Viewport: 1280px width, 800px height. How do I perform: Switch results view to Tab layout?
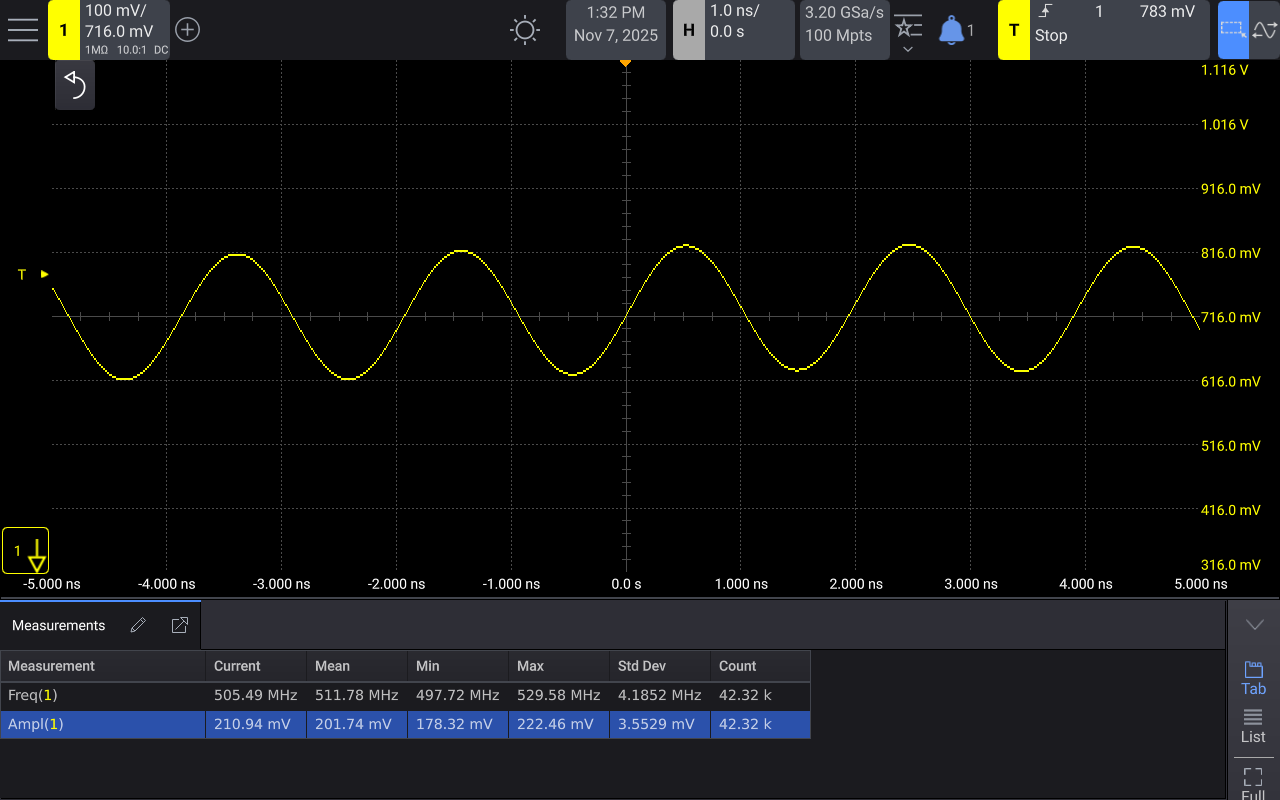tap(1253, 678)
